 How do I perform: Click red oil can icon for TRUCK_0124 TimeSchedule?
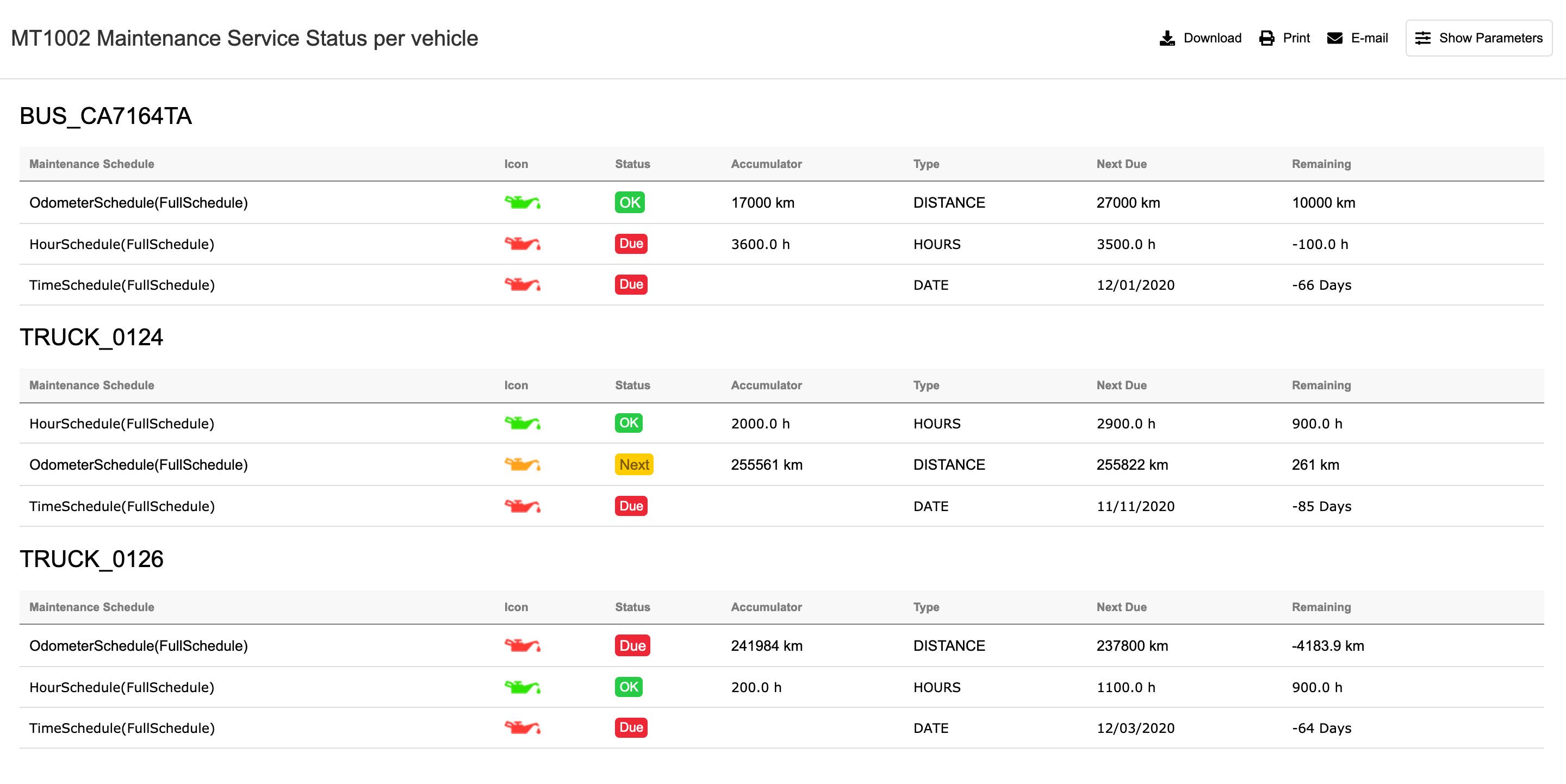click(522, 506)
